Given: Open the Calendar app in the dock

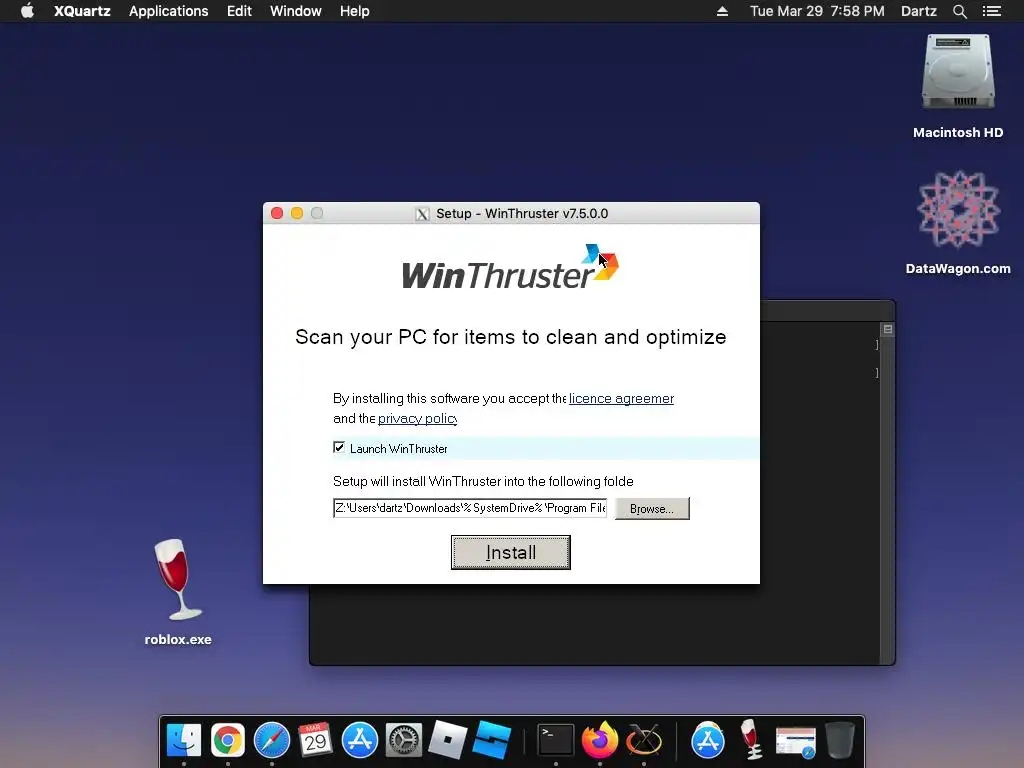Looking at the screenshot, I should [x=315, y=740].
